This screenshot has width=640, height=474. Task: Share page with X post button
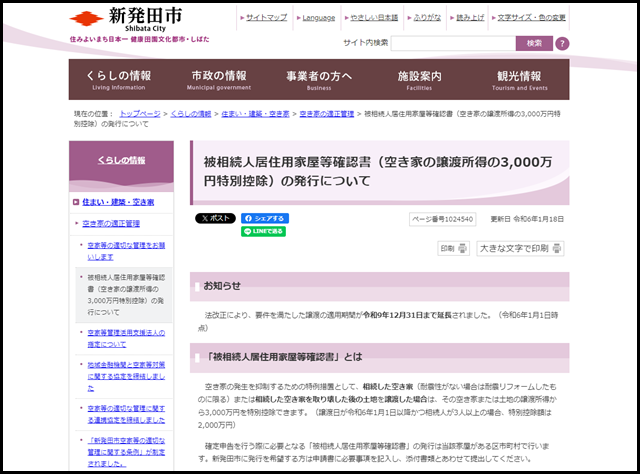(x=215, y=218)
